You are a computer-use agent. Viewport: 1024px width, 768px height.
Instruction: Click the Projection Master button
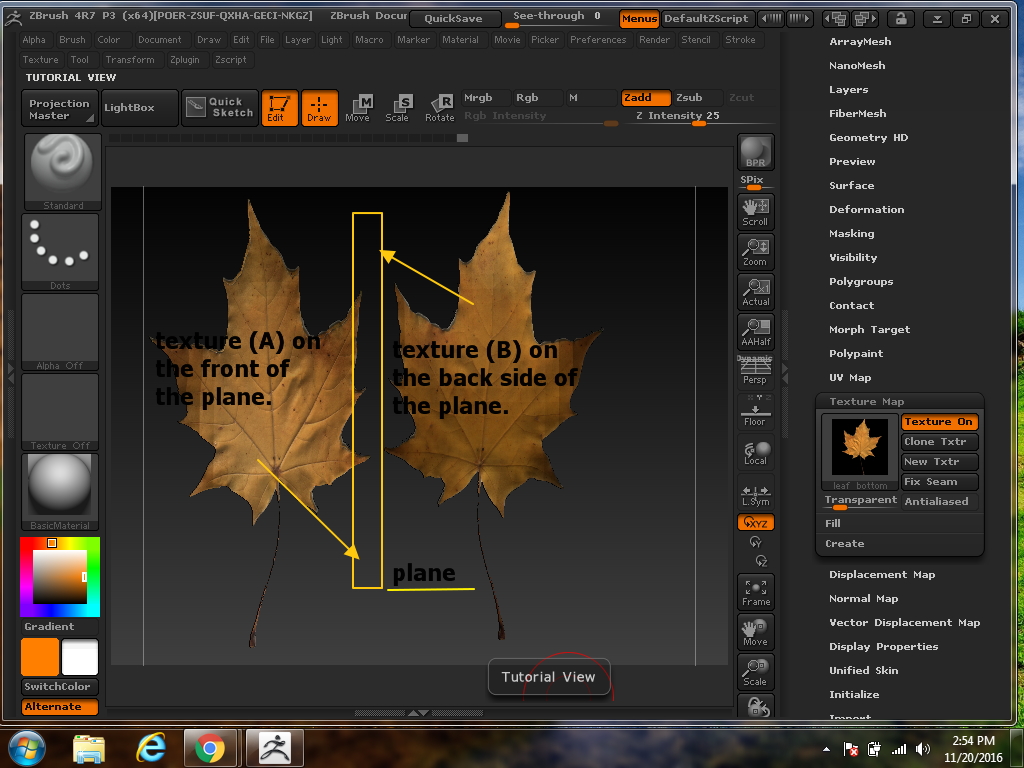point(59,108)
